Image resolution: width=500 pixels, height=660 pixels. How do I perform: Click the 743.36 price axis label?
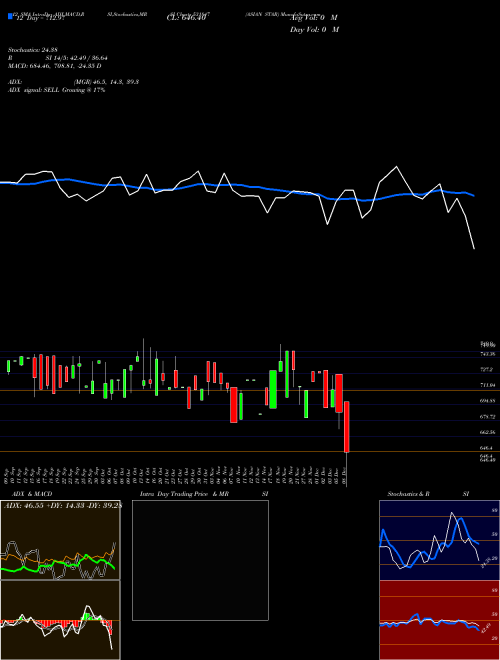(x=488, y=354)
